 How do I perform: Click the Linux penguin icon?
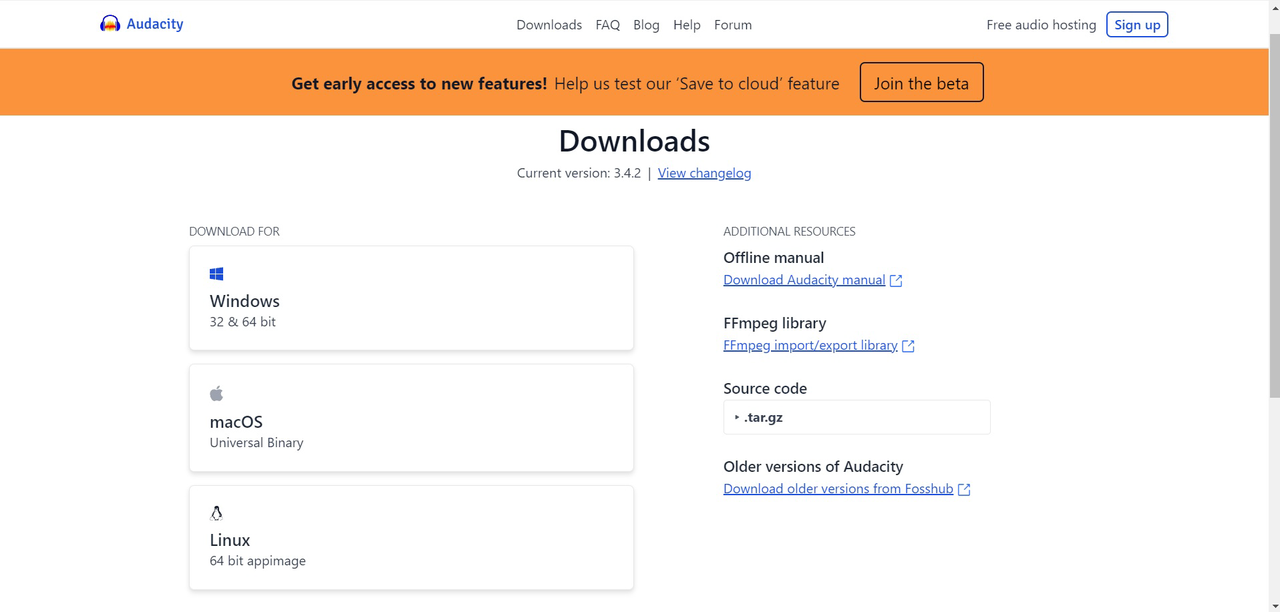point(216,513)
